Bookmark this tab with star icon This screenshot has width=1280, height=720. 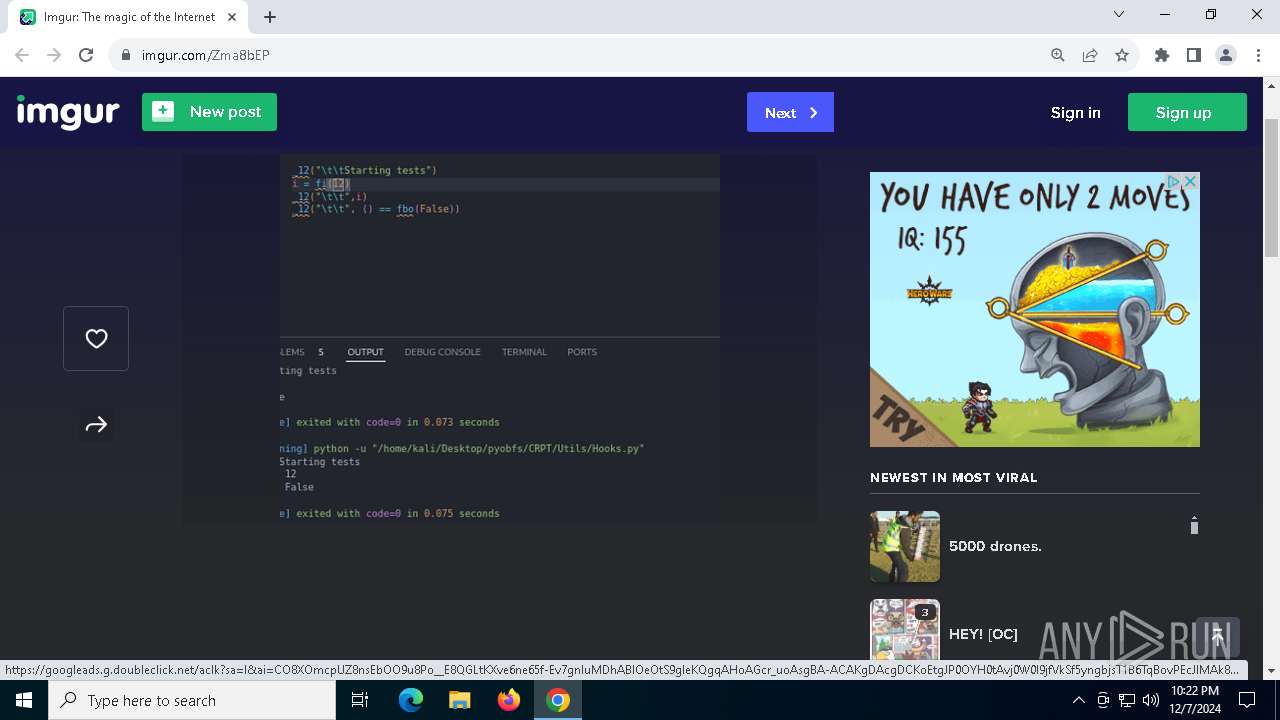click(1122, 55)
